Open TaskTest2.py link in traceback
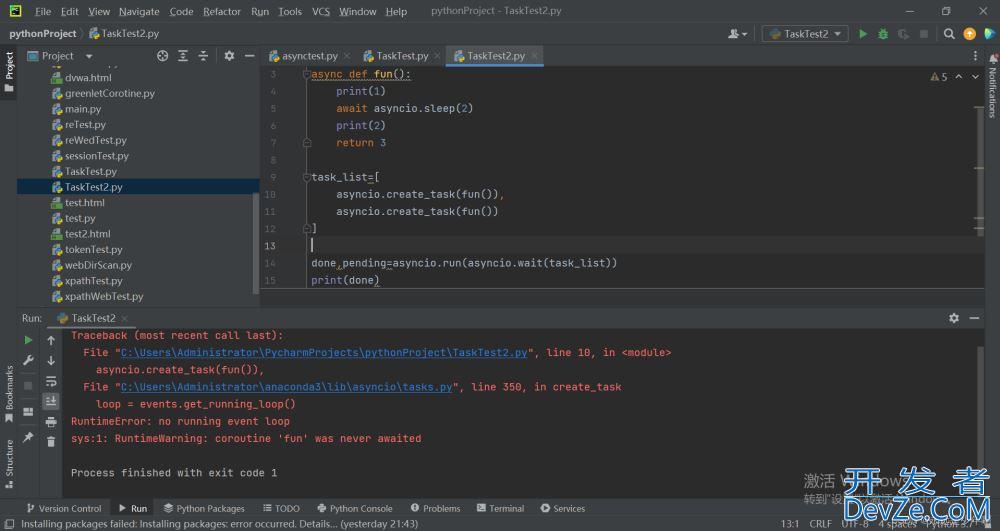This screenshot has height=531, width=1000. [324, 353]
